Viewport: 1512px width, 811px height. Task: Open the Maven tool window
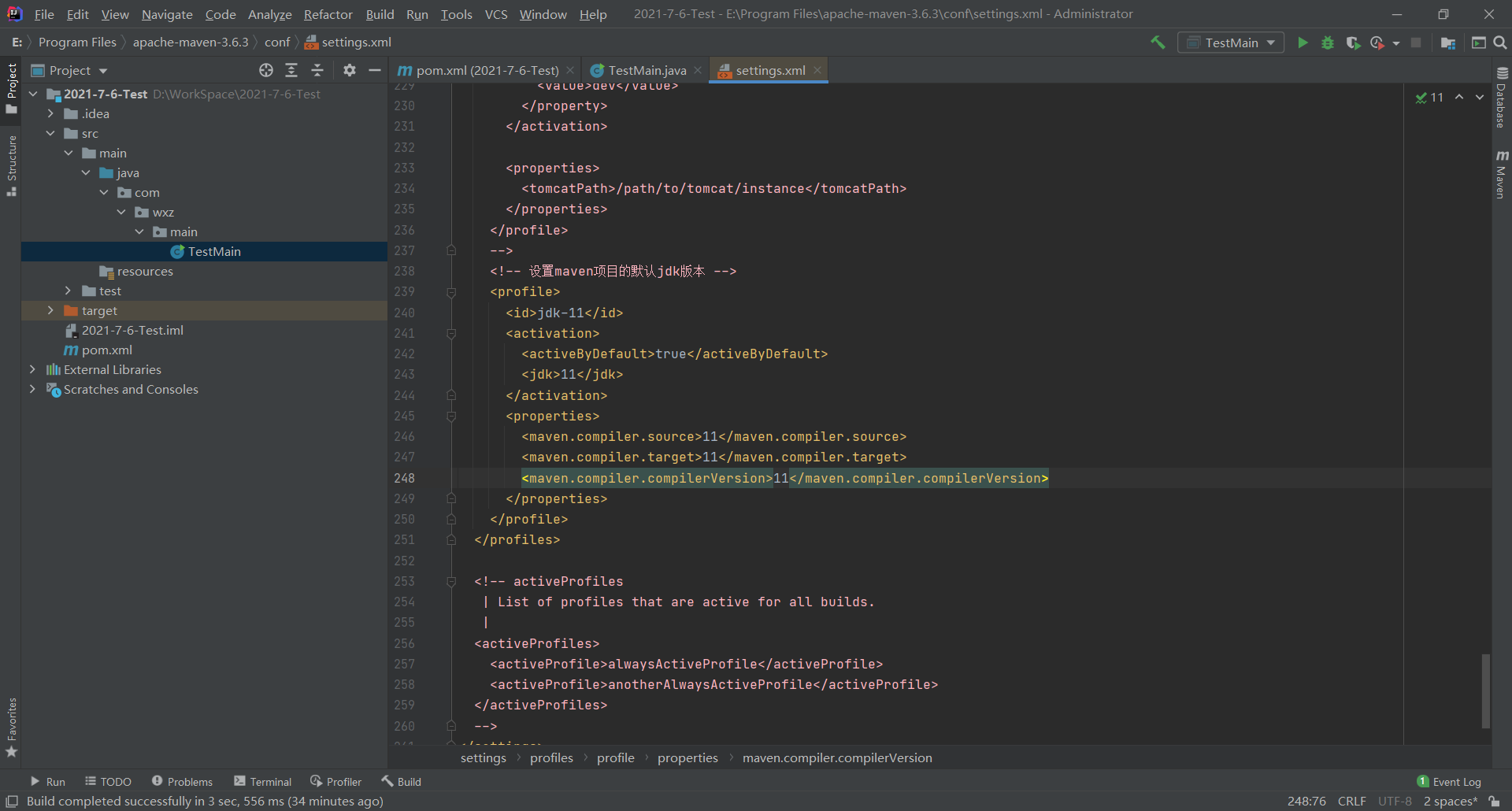[x=1502, y=175]
